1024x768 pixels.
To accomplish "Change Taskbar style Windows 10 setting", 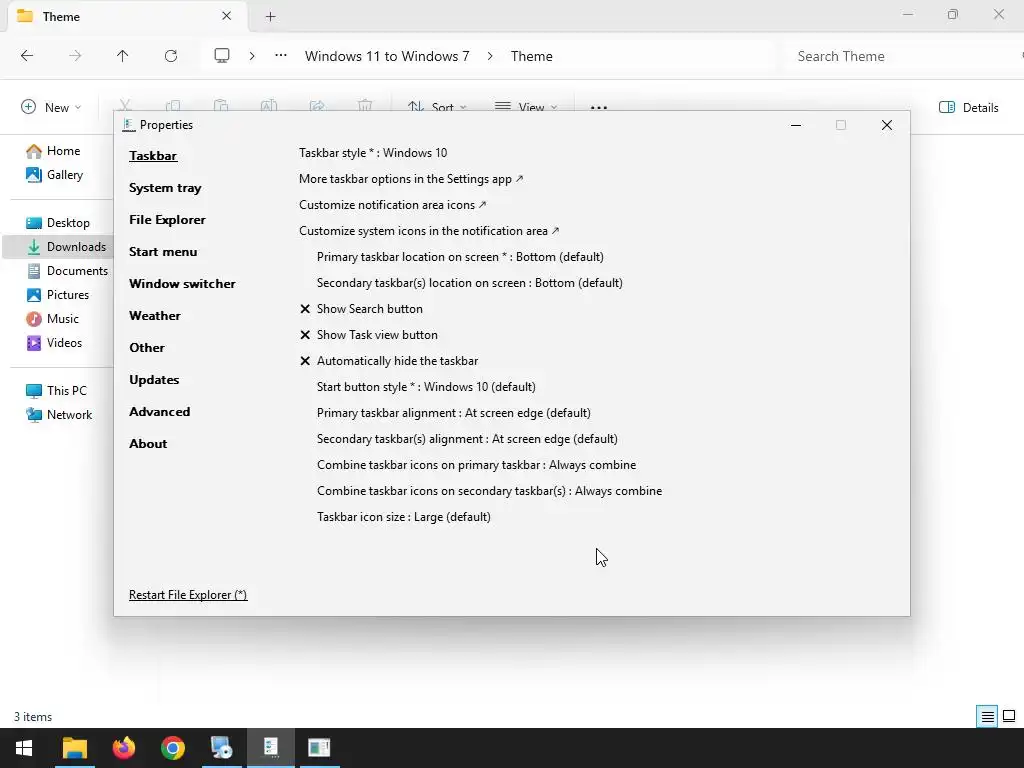I will tap(373, 153).
